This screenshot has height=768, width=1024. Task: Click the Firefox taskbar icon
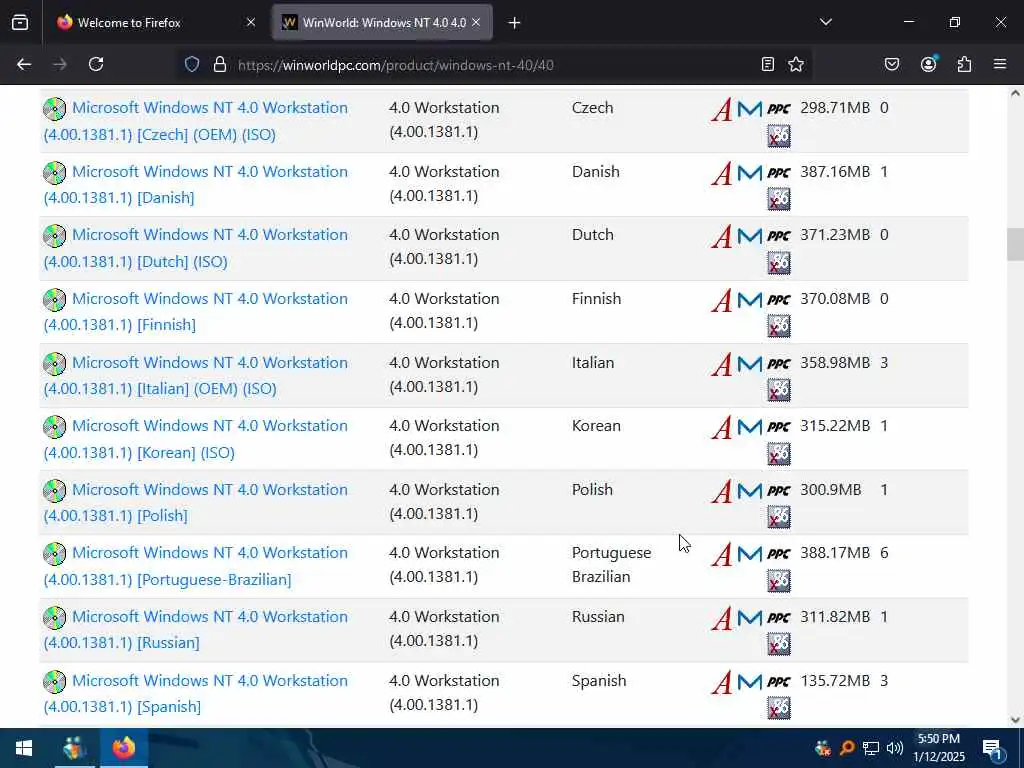(123, 748)
